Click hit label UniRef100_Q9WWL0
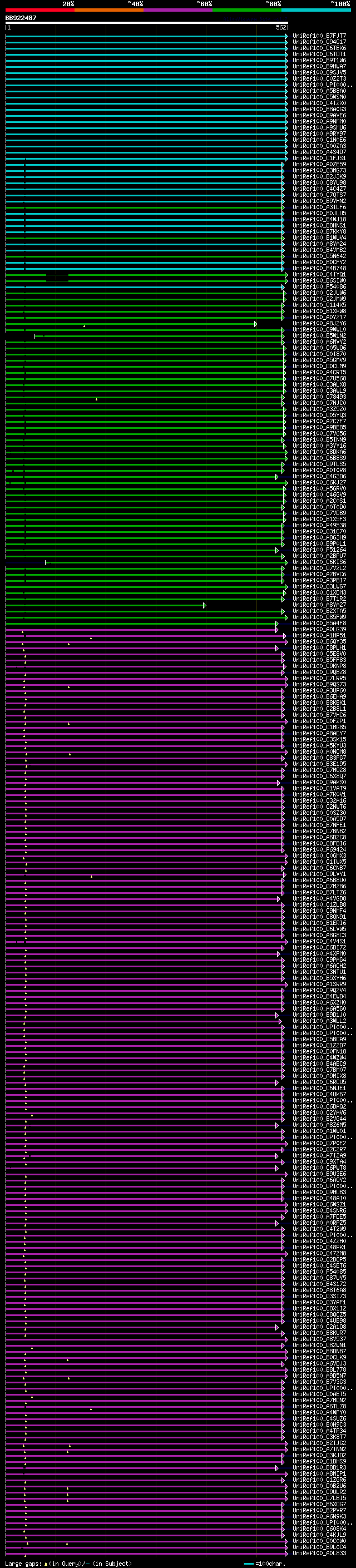This screenshot has width=356, height=1568. 319,329
